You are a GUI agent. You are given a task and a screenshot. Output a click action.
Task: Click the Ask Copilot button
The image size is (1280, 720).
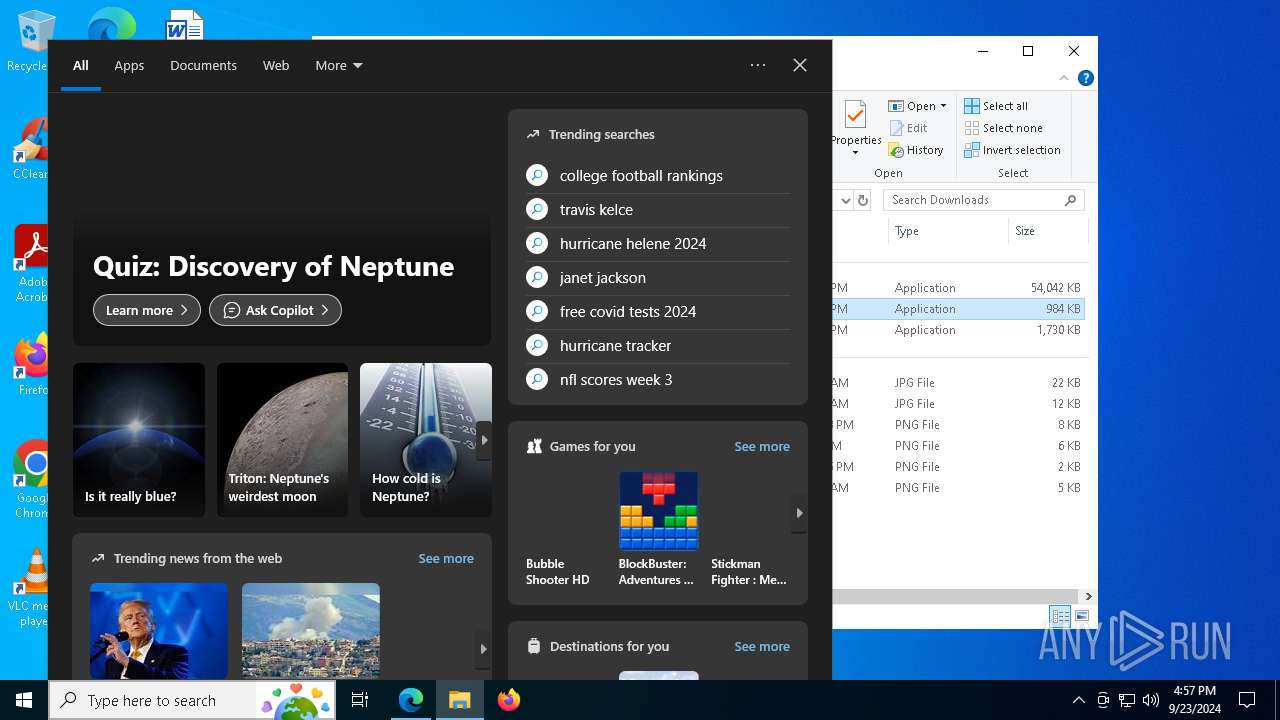275,310
